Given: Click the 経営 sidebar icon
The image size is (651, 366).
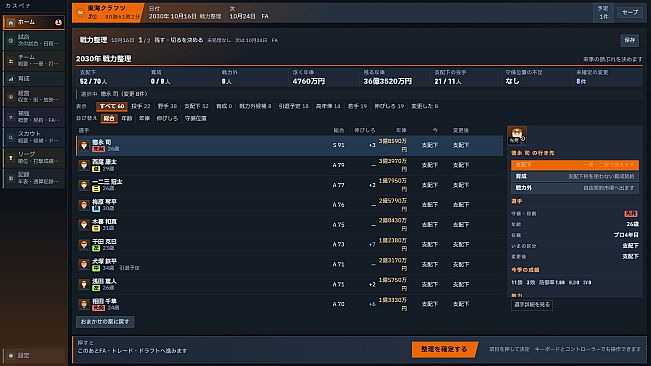Looking at the screenshot, I should [x=11, y=97].
